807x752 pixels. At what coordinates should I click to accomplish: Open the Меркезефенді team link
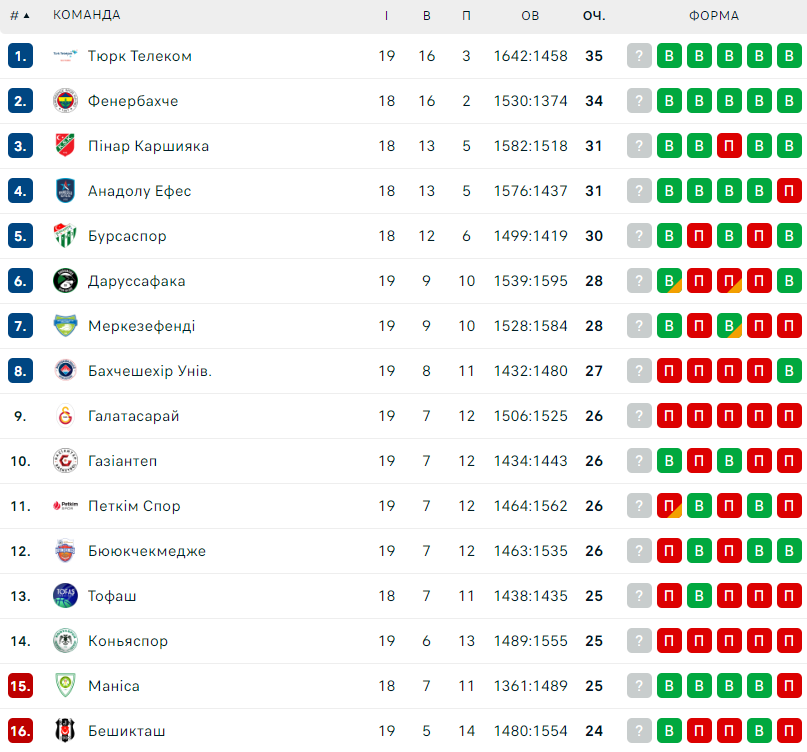tap(142, 326)
